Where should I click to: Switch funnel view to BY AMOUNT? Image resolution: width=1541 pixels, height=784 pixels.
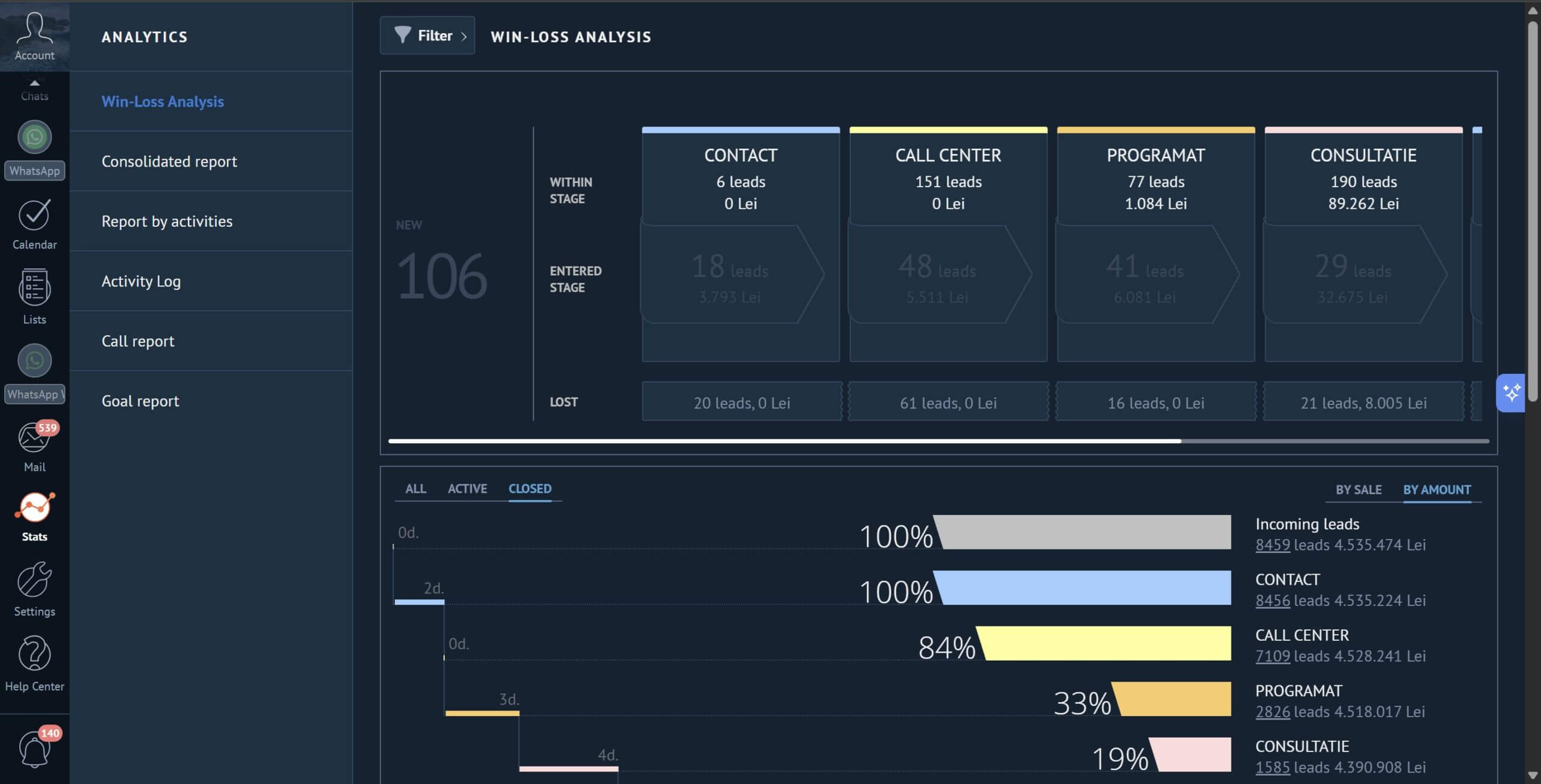[1436, 490]
